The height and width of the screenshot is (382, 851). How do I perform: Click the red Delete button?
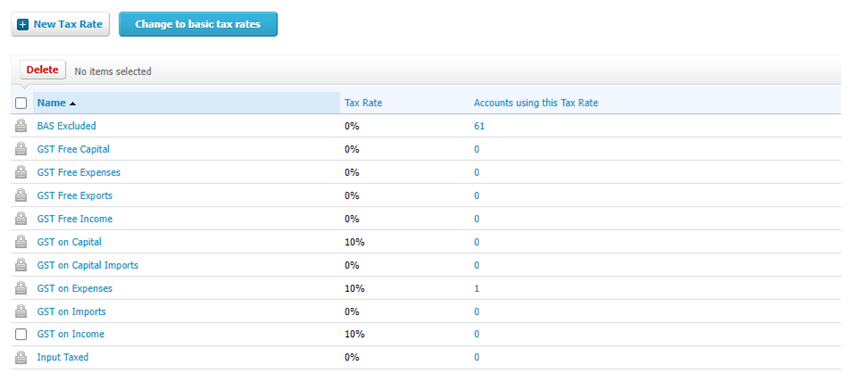coord(42,70)
